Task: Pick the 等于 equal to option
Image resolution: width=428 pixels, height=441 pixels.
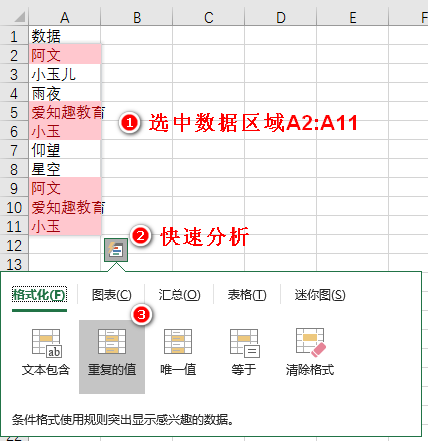Action: (x=244, y=353)
